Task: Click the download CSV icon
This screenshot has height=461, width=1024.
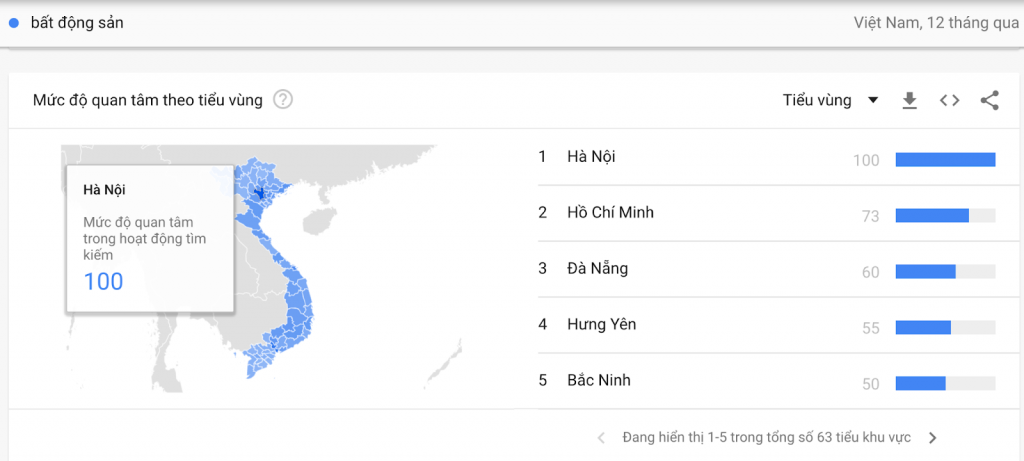Action: coord(909,101)
